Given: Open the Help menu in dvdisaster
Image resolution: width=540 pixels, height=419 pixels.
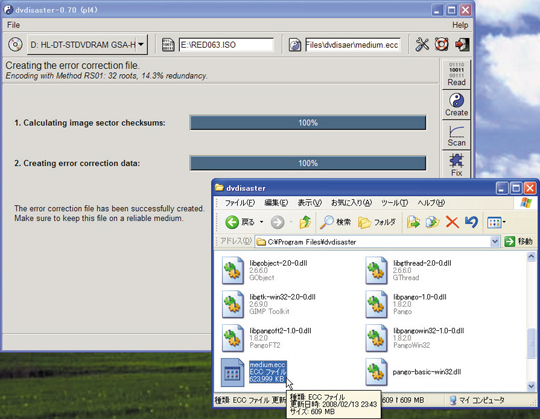Looking at the screenshot, I should tap(460, 25).
